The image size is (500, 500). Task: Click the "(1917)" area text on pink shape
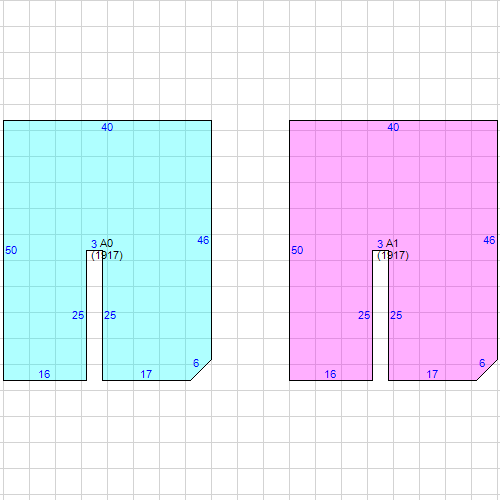click(393, 256)
